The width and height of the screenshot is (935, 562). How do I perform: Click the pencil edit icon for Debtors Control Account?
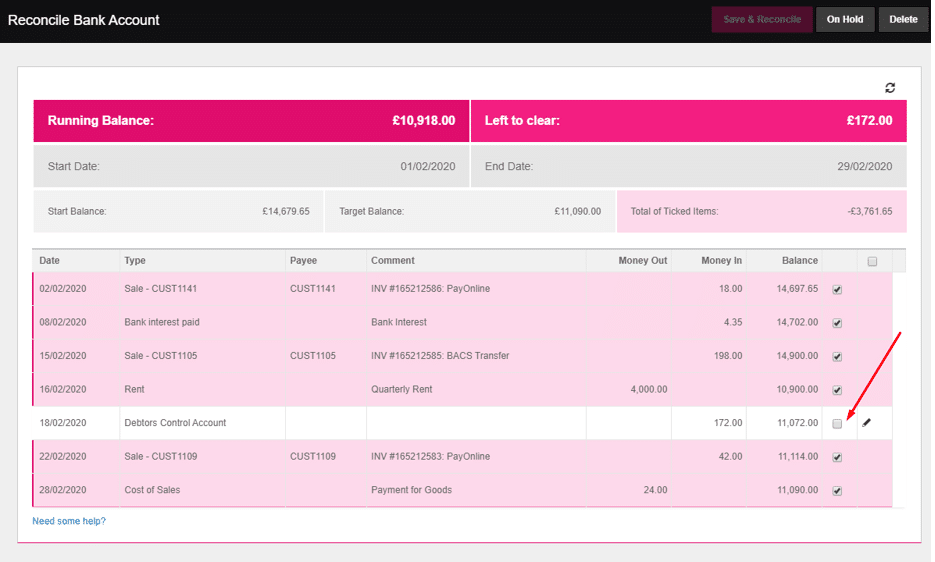point(867,423)
